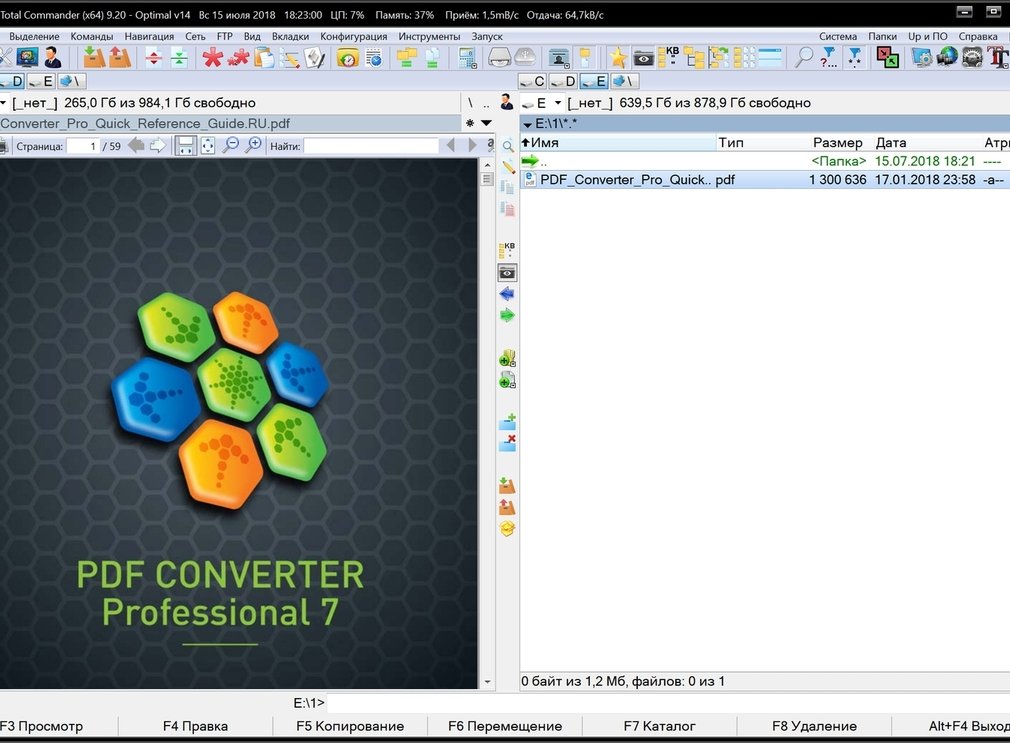Click the monitor display icon in toolbar
The width and height of the screenshot is (1010, 743).
[x=28, y=57]
